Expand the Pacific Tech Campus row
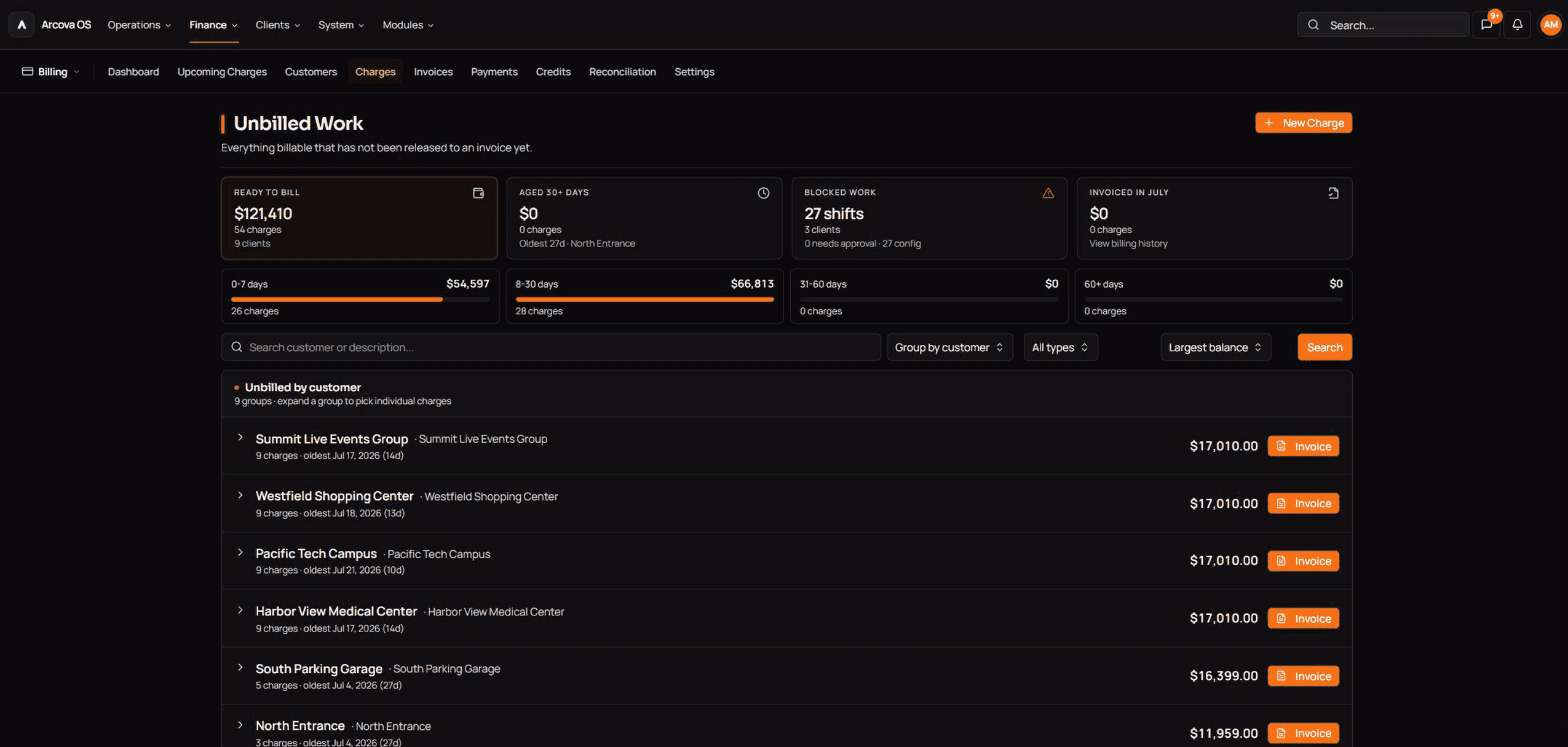1568x747 pixels. click(x=240, y=553)
